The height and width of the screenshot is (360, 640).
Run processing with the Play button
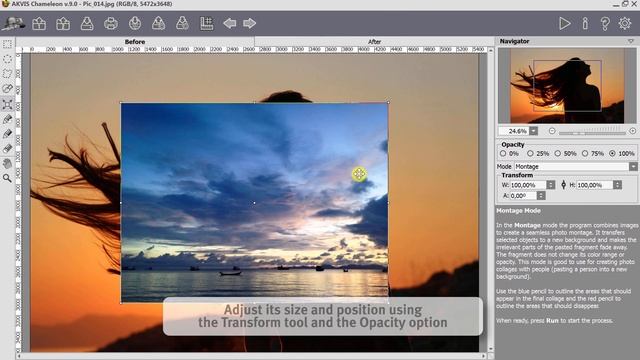[x=564, y=24]
